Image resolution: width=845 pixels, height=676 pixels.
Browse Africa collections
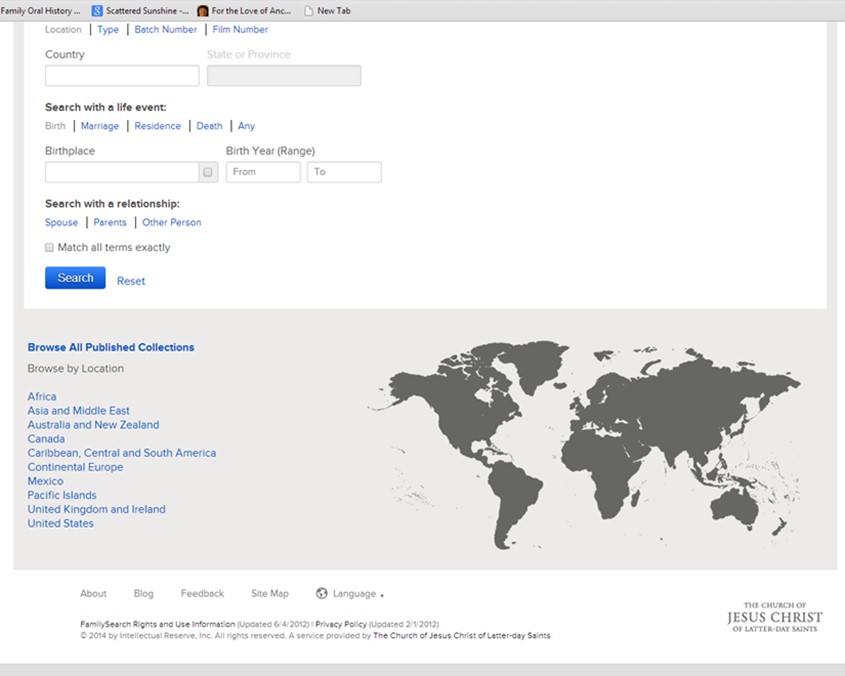coord(42,396)
